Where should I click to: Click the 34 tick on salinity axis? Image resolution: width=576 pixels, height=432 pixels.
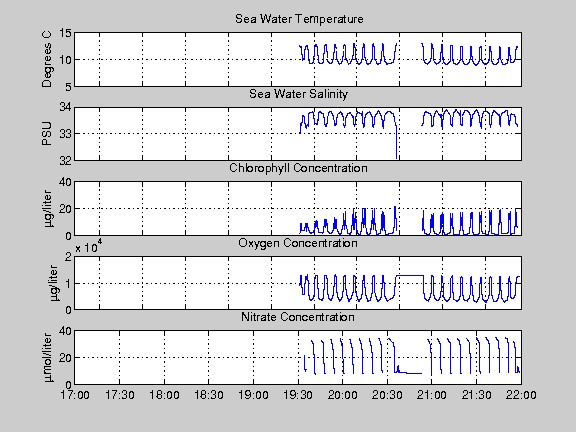pyautogui.click(x=65, y=107)
